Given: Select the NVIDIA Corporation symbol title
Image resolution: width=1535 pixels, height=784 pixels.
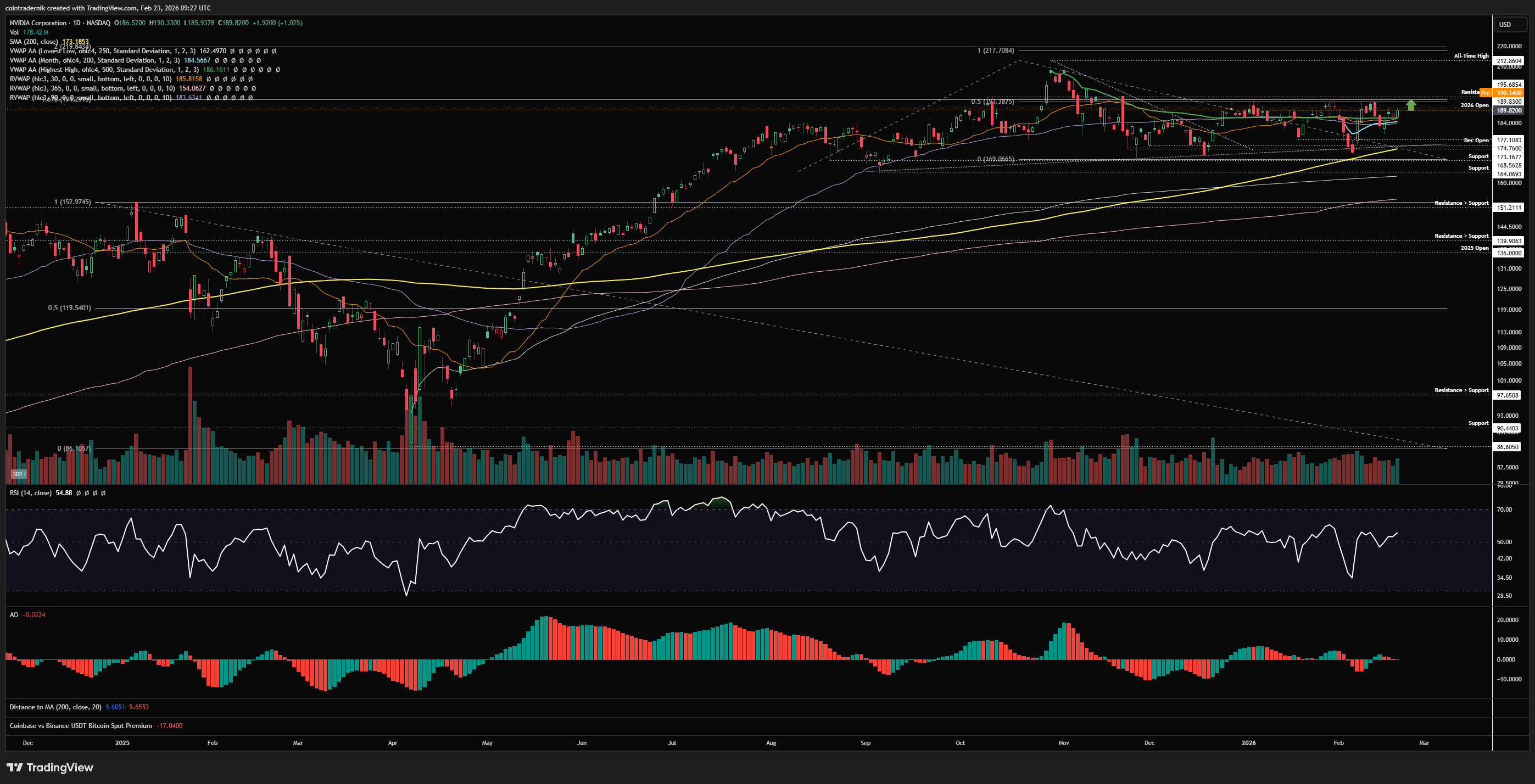Looking at the screenshot, I should 38,23.
